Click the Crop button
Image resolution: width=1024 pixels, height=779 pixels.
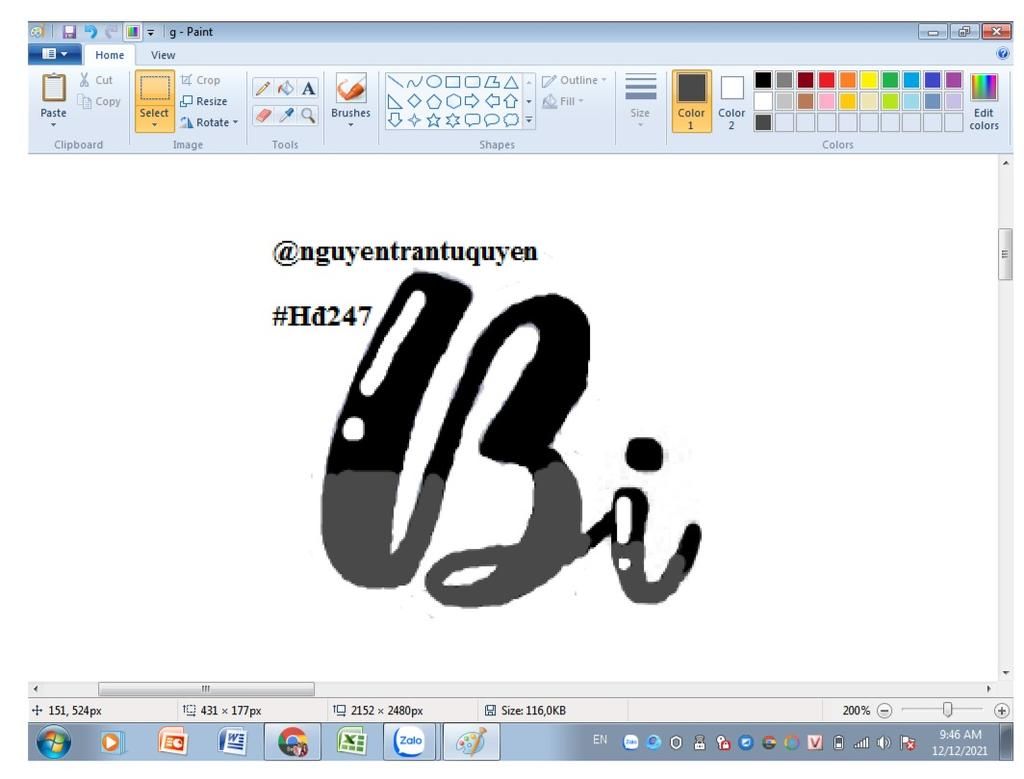point(200,80)
